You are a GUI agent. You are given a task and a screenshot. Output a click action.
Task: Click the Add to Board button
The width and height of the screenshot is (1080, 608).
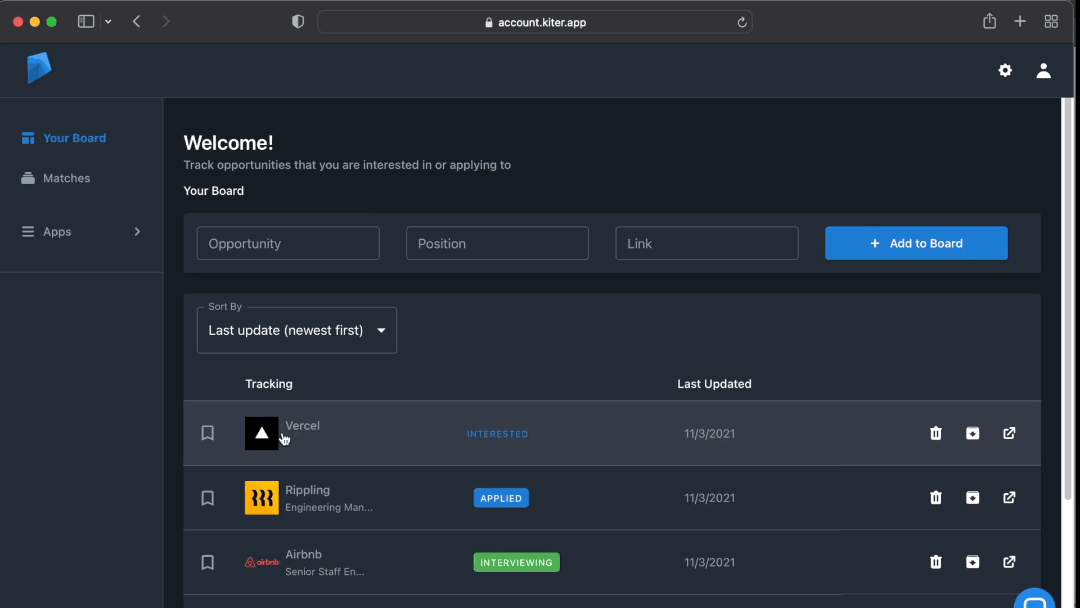pos(916,243)
